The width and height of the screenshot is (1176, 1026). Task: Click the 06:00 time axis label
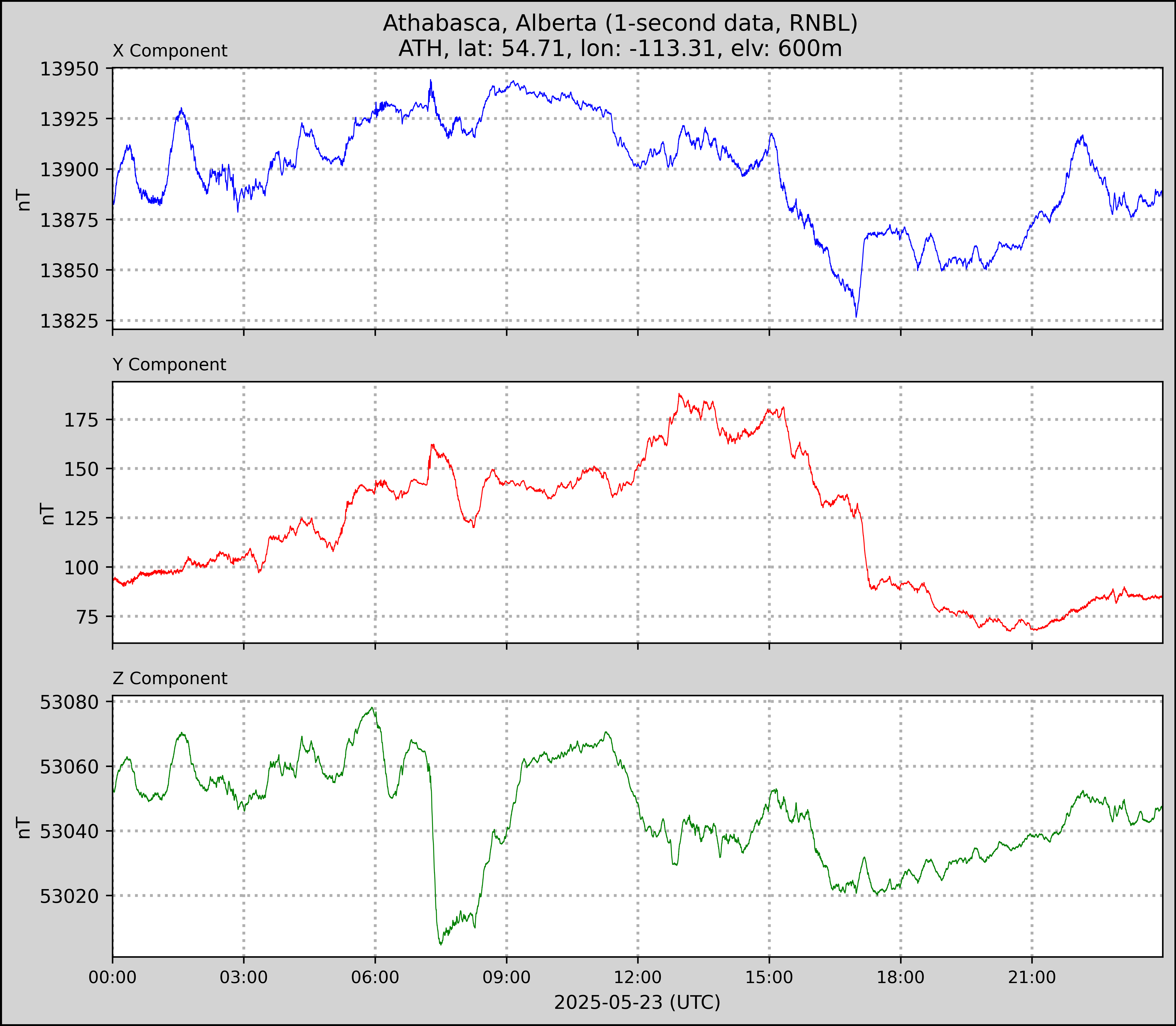[375, 977]
